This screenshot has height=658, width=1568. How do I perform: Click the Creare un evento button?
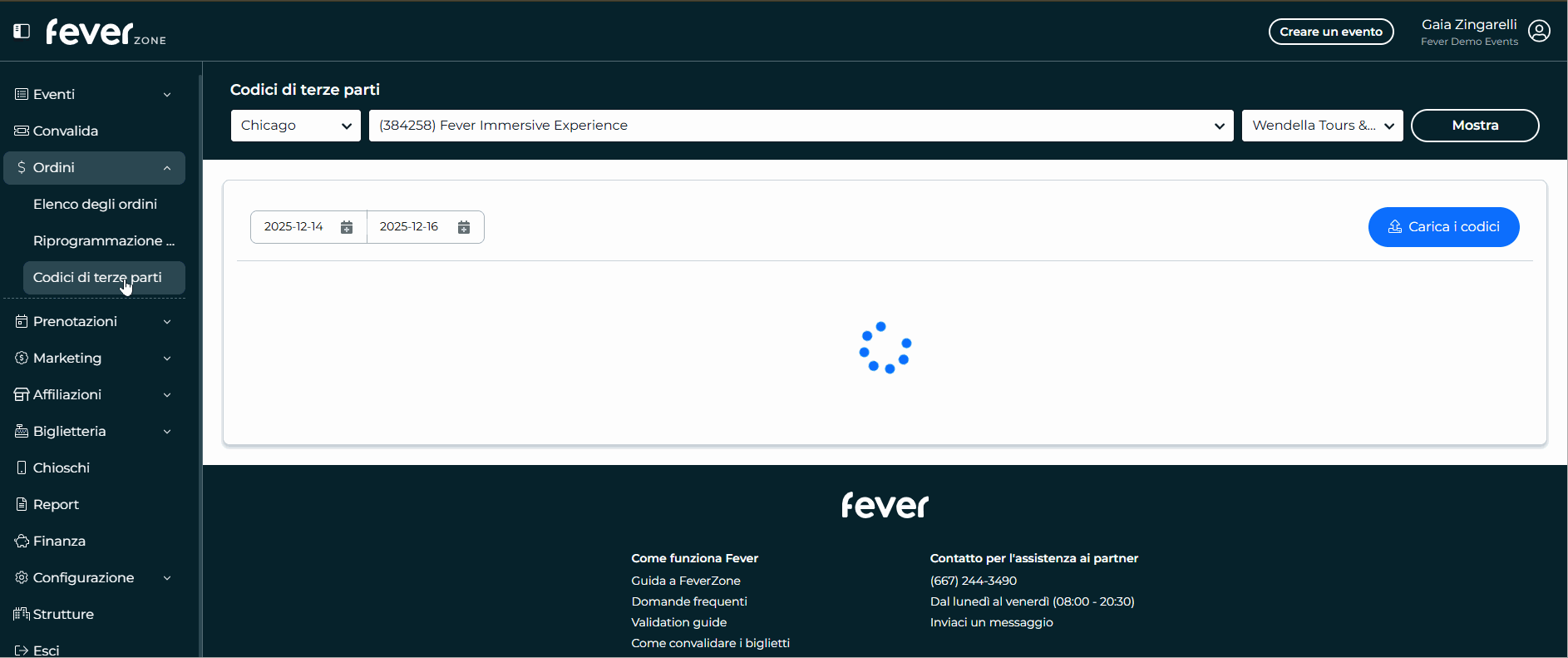[1331, 32]
